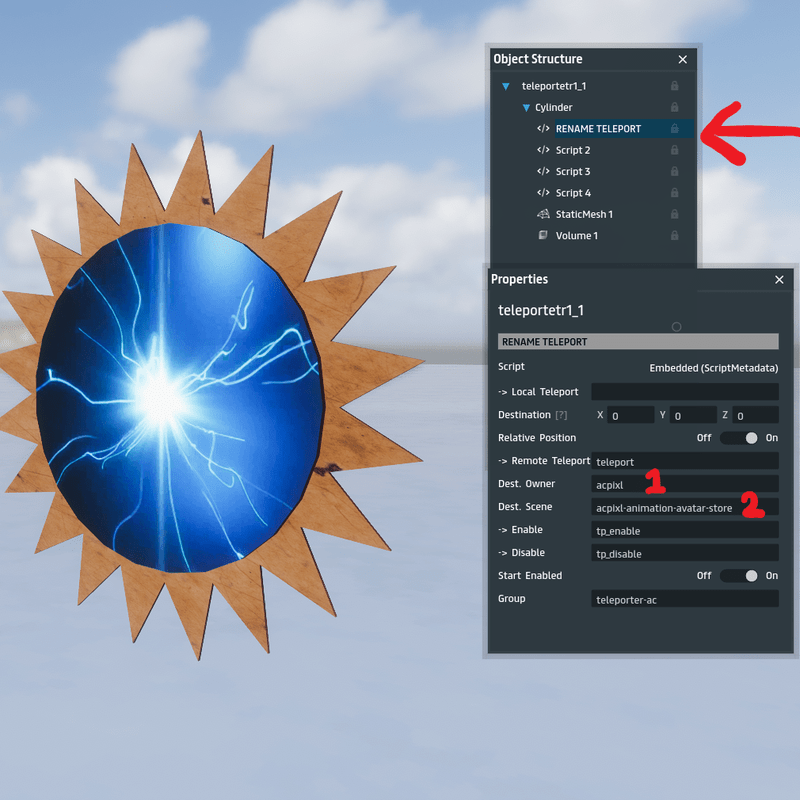The width and height of the screenshot is (800, 800).
Task: Click the Script 2 code icon
Action: pos(543,150)
